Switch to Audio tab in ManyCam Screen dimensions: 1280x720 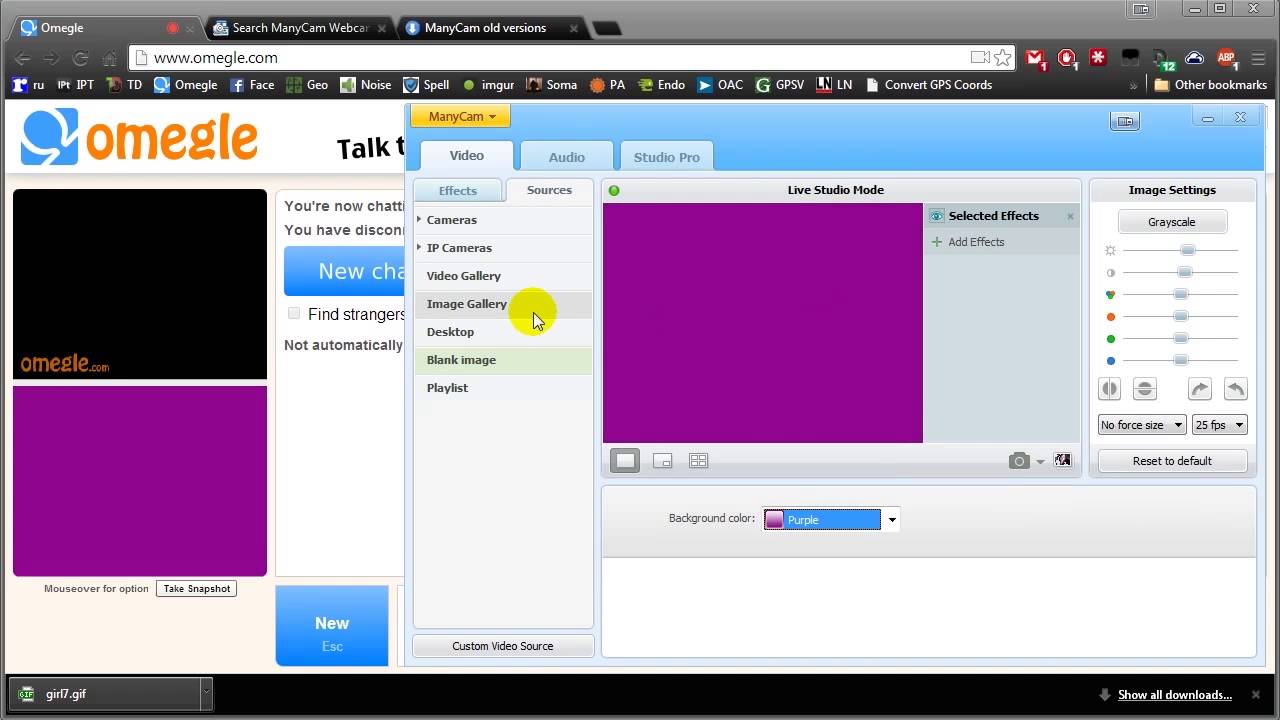566,157
